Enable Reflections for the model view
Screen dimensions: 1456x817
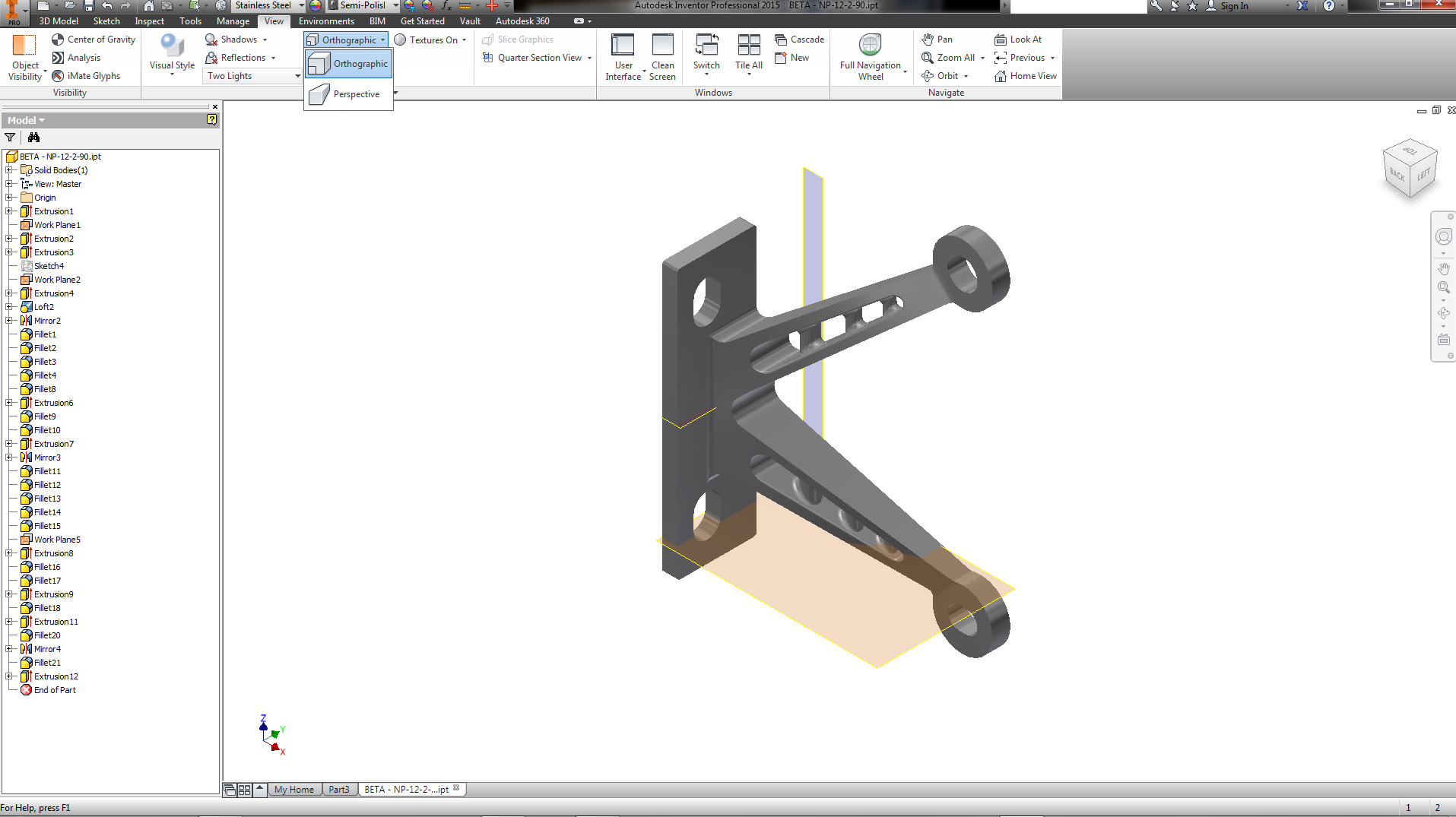coord(240,57)
